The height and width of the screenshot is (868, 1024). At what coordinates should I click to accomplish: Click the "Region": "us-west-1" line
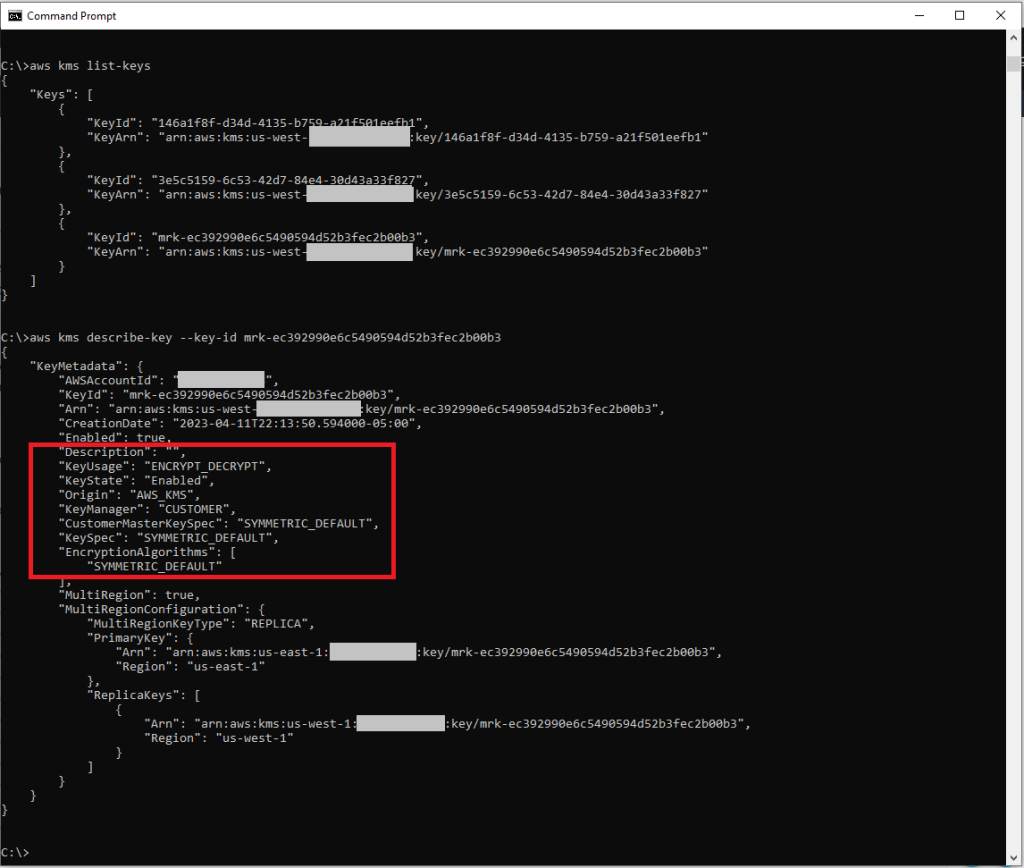click(219, 738)
